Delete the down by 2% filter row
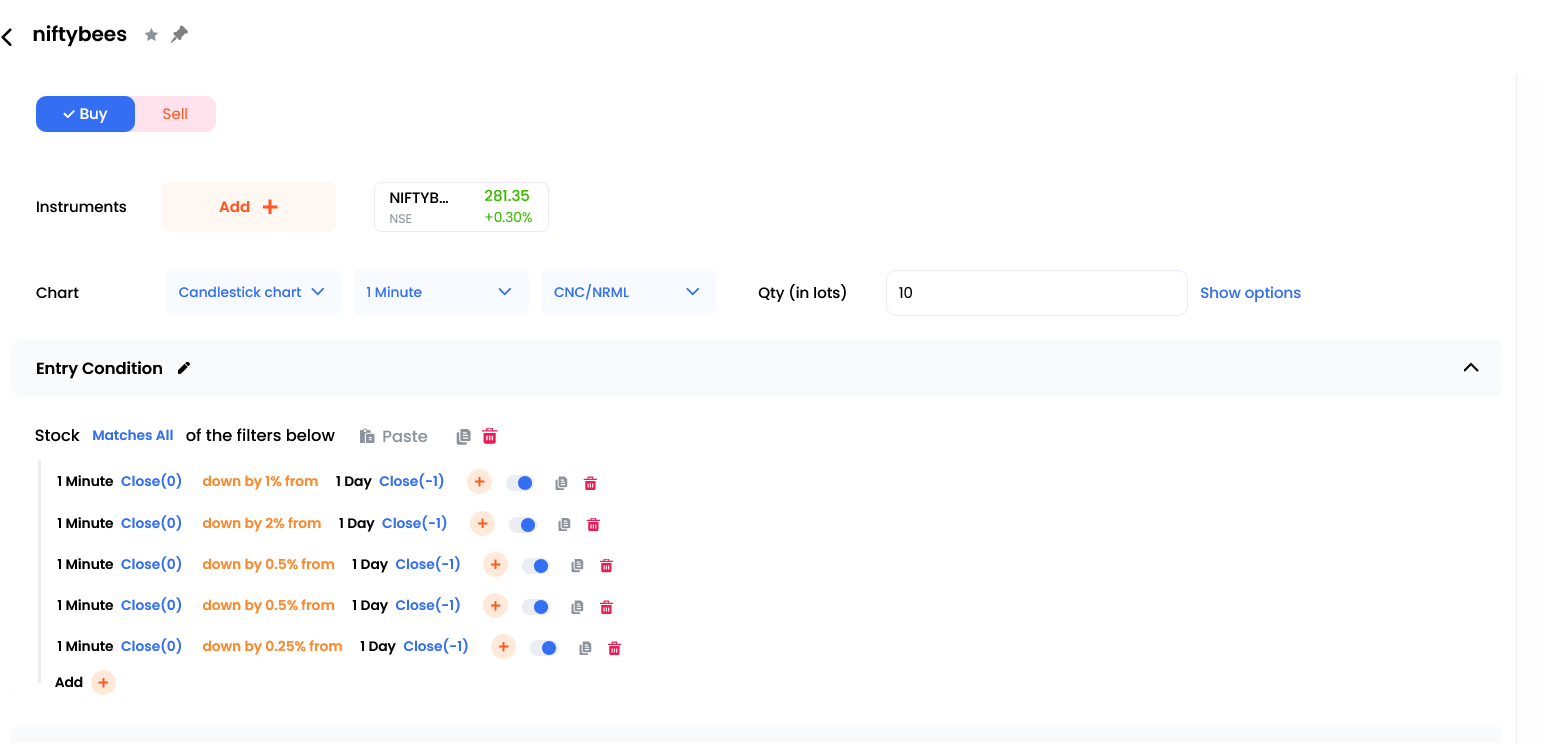 click(x=593, y=524)
